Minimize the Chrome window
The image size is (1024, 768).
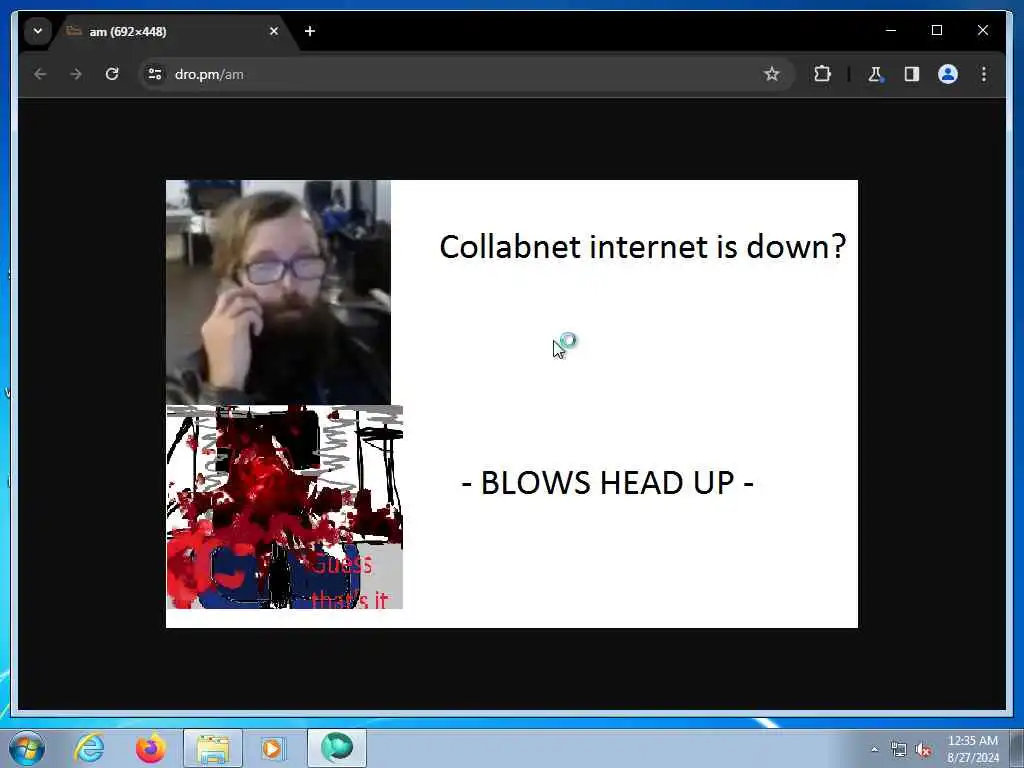pyautogui.click(x=891, y=30)
